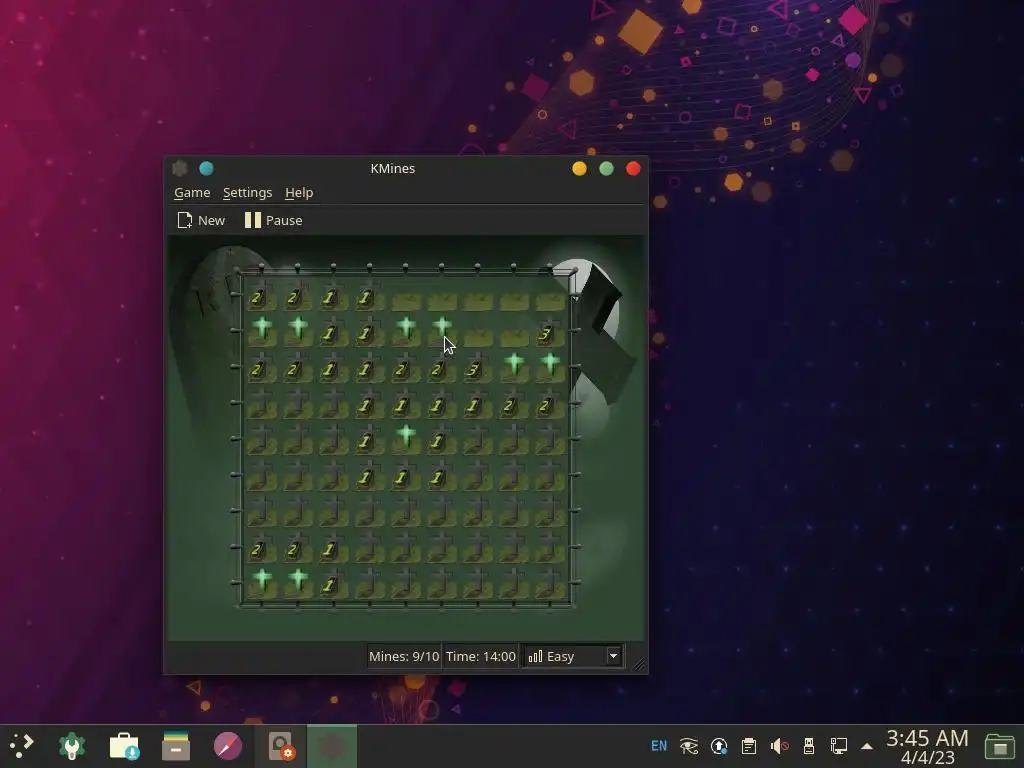
Task: Click the flagged tile in the top-left of second row
Action: (x=262, y=332)
